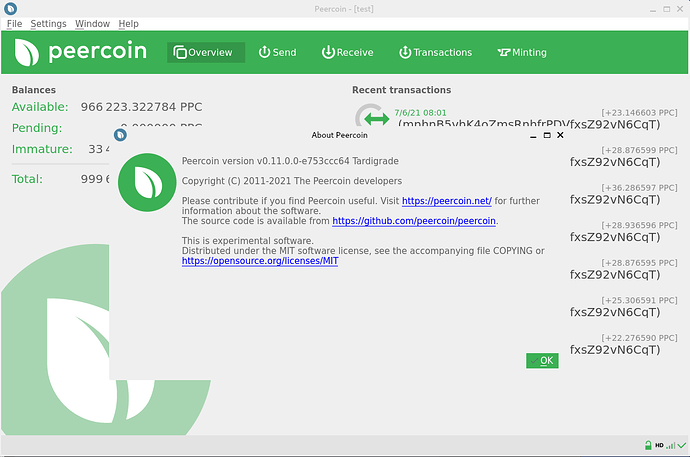Click the Minting anvil icon
This screenshot has height=457, width=690.
coord(504,52)
